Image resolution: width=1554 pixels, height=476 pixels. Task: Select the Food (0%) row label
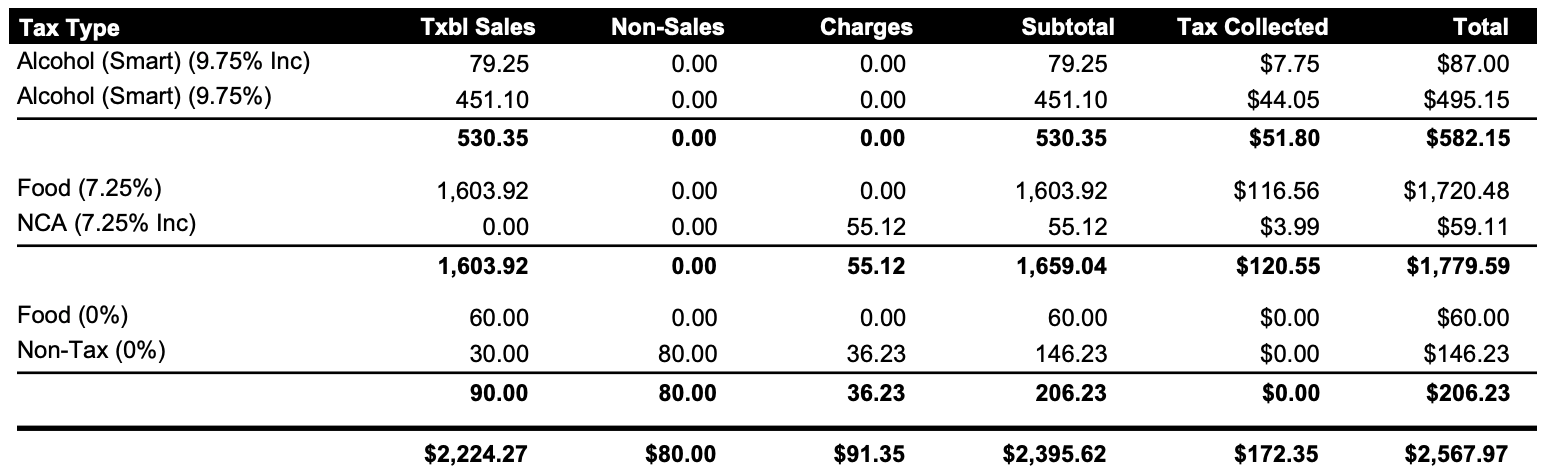[72, 315]
